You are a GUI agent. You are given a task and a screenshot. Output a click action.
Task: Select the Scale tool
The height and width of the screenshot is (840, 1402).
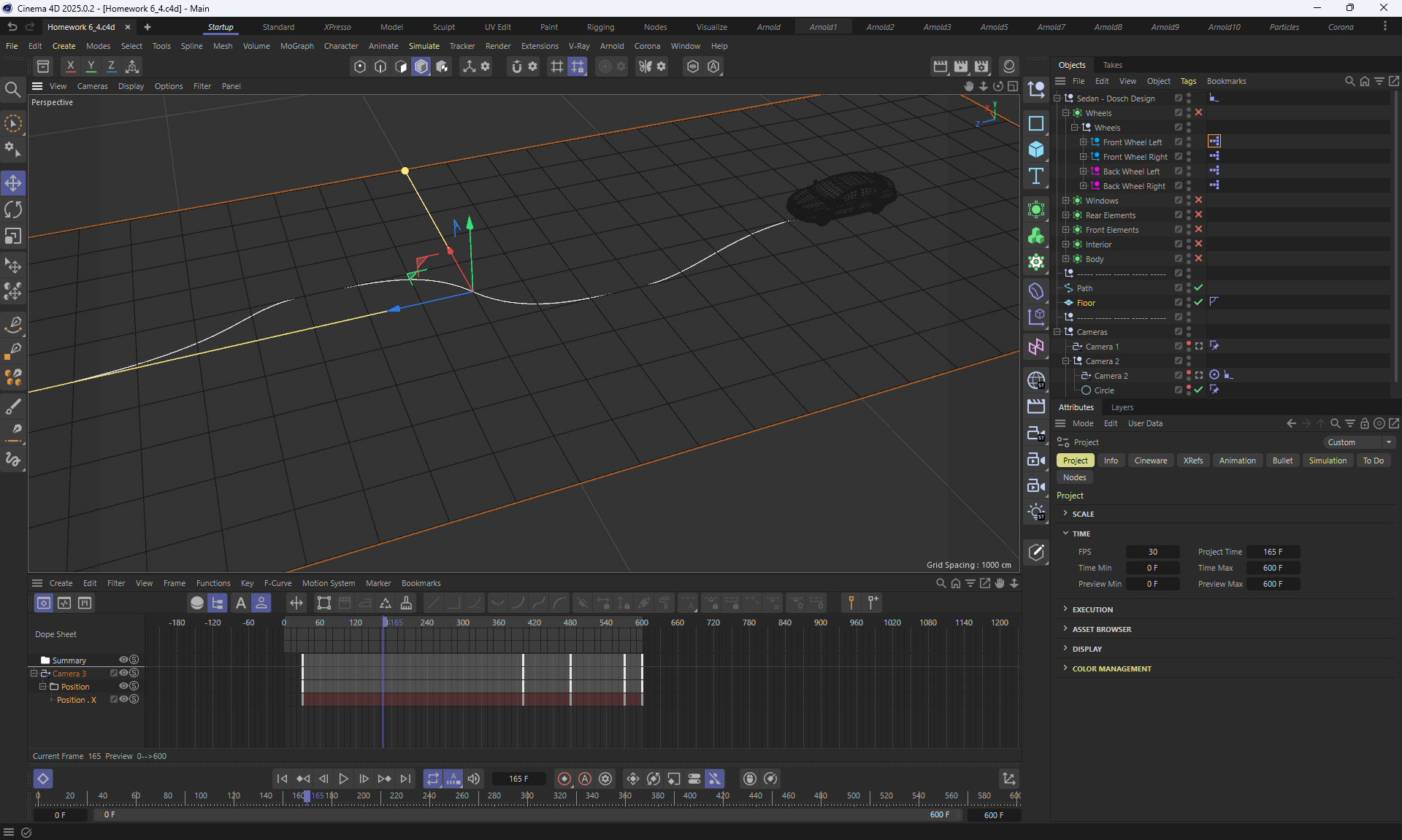tap(13, 236)
